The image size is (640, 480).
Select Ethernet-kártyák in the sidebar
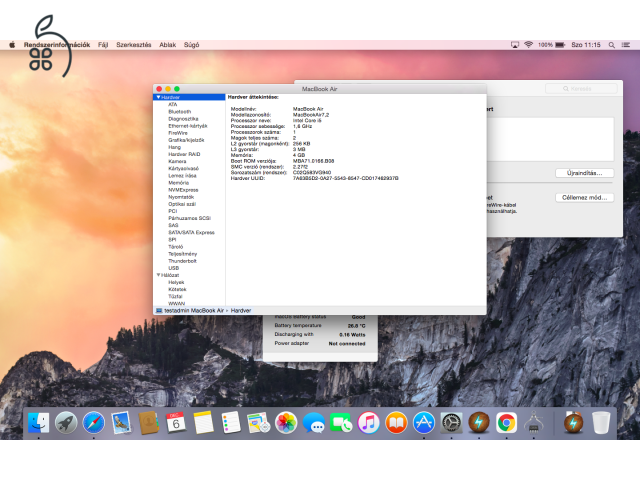[188, 126]
